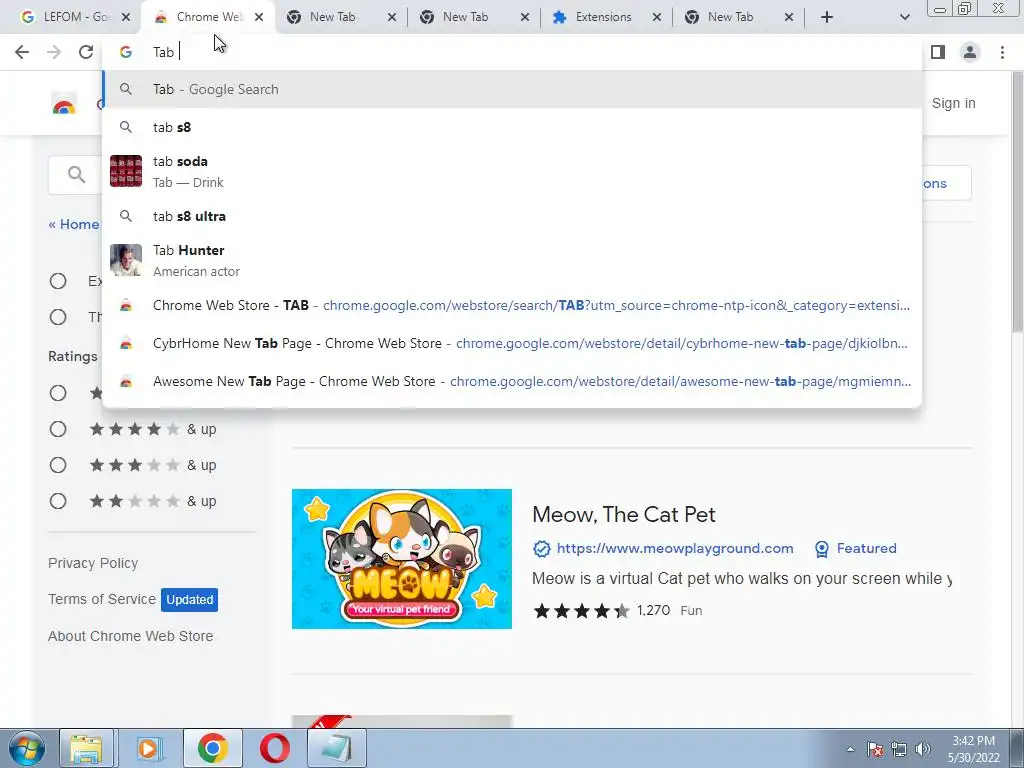Viewport: 1024px width, 768px height.
Task: Close the Extensions tab
Action: [656, 17]
